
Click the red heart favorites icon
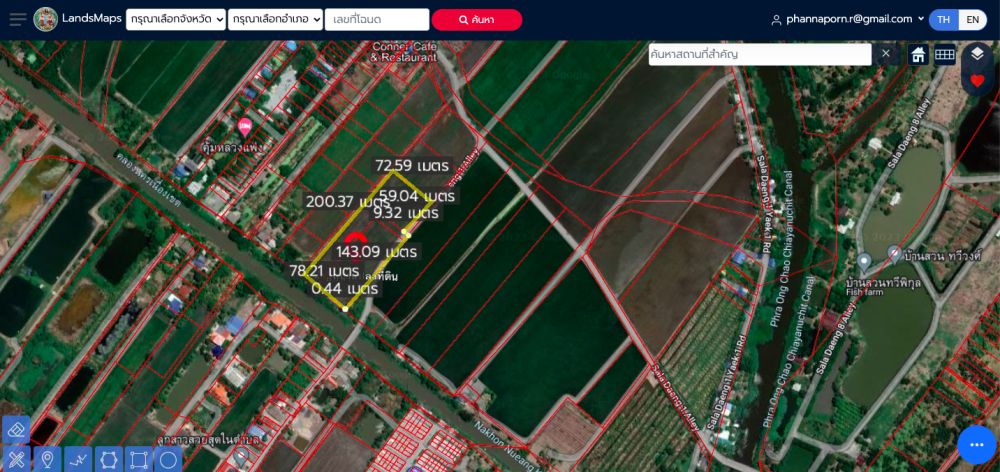point(977,81)
